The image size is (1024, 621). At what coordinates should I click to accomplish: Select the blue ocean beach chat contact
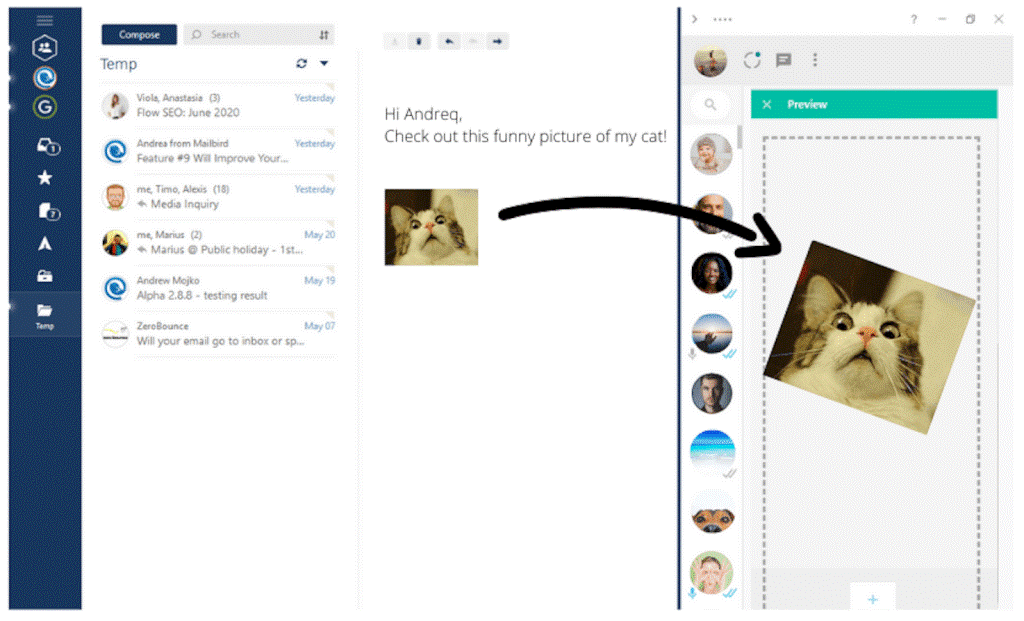(711, 452)
